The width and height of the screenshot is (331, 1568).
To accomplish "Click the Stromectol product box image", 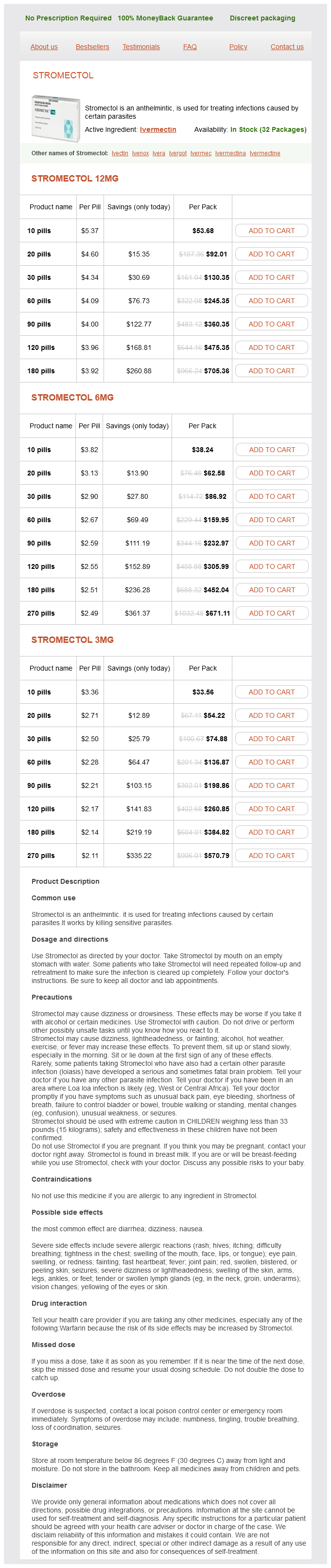I will [x=56, y=119].
